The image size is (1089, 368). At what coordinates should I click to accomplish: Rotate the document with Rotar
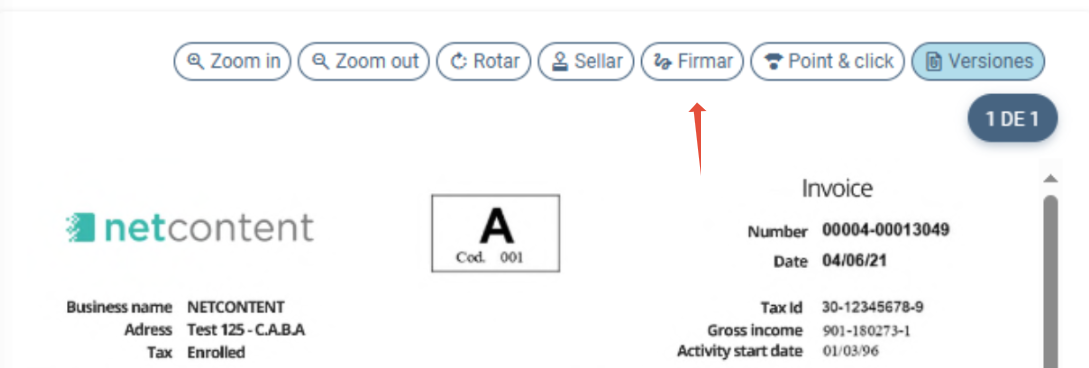(x=483, y=61)
